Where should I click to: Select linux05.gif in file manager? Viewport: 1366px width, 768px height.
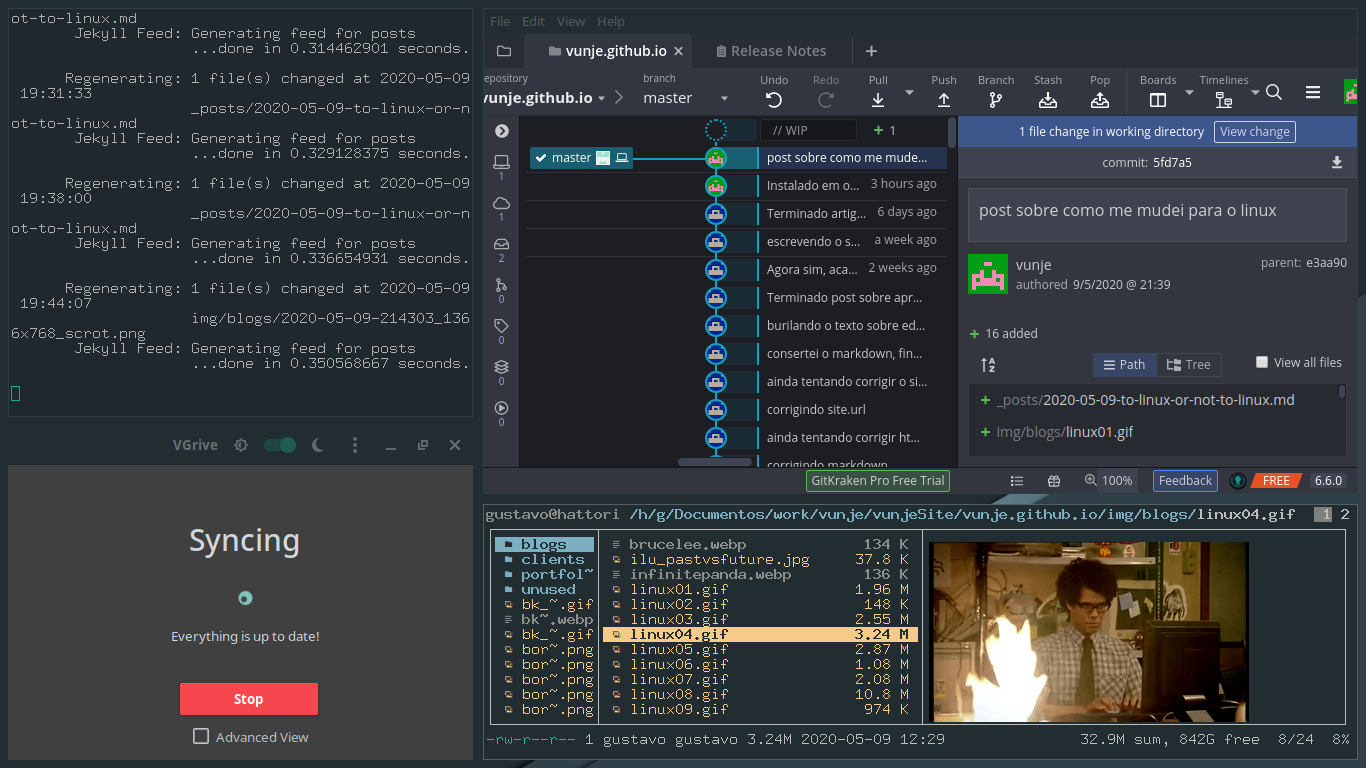pyautogui.click(x=760, y=649)
